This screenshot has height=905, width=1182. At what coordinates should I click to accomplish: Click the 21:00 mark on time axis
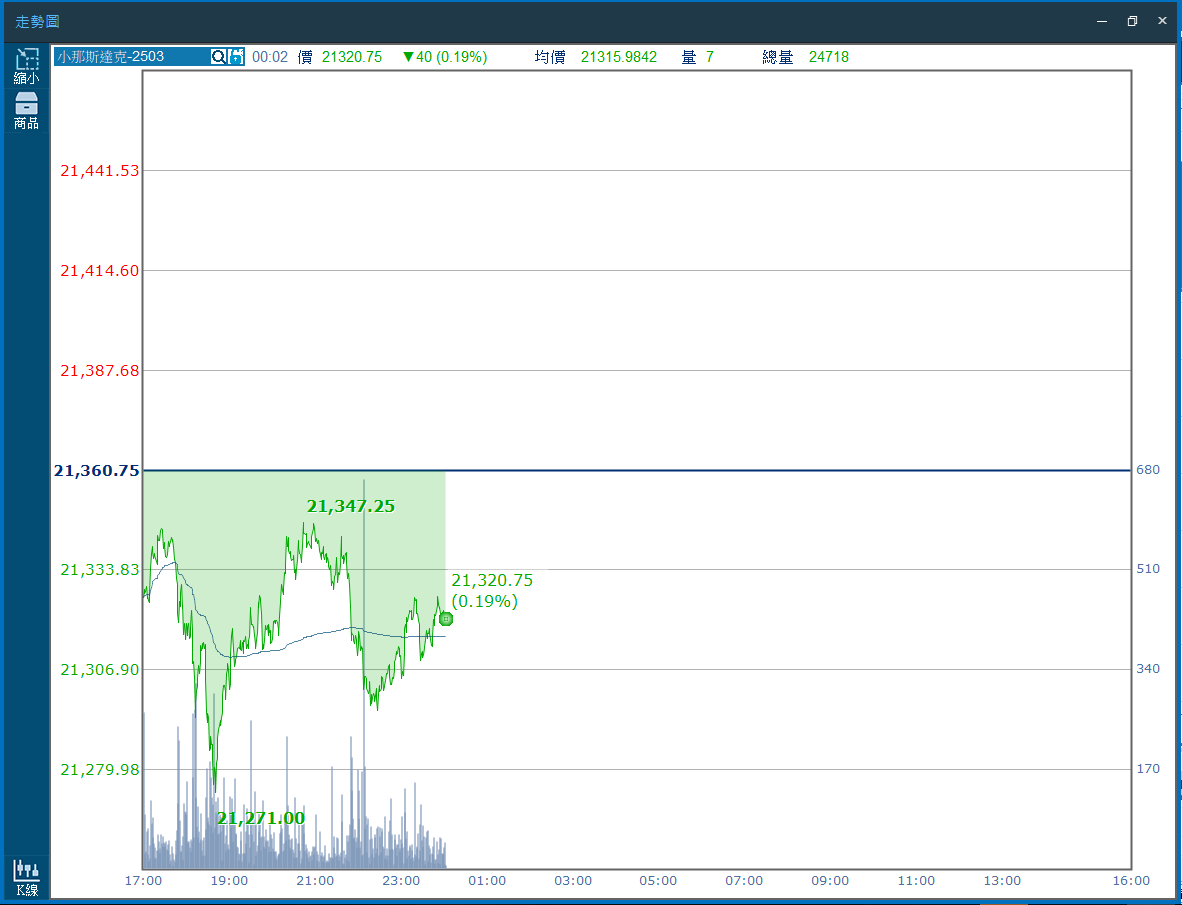pyautogui.click(x=315, y=881)
